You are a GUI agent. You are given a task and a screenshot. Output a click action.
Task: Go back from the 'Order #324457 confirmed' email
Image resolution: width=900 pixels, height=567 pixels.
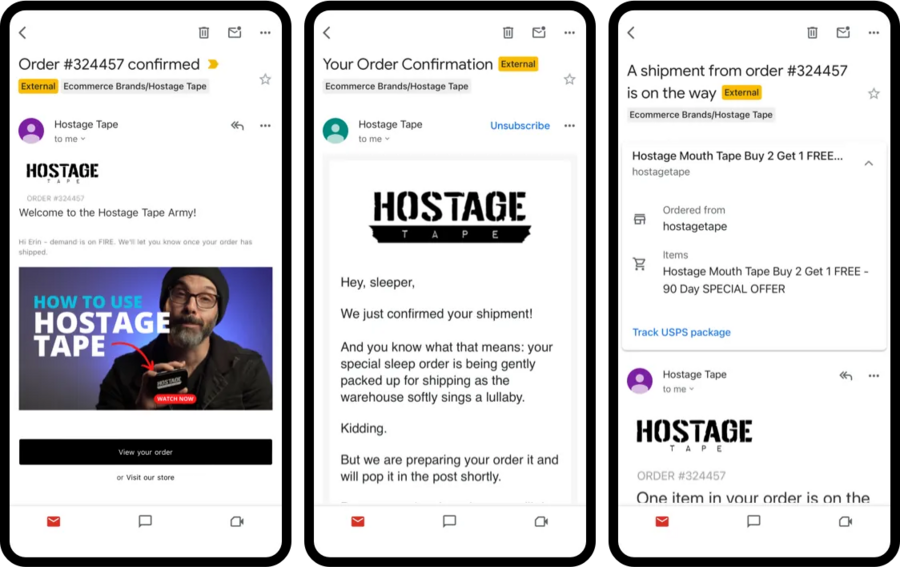coord(23,33)
